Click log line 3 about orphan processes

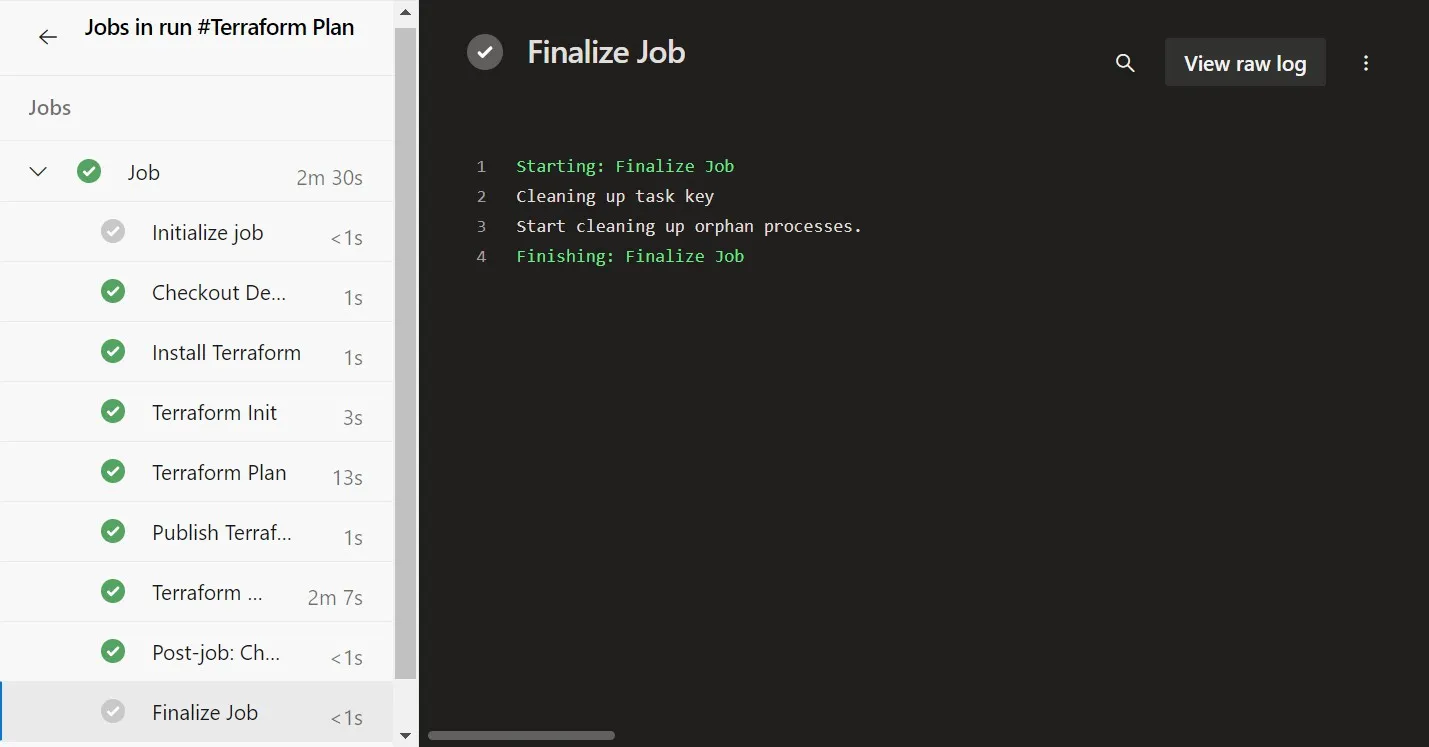(x=688, y=226)
